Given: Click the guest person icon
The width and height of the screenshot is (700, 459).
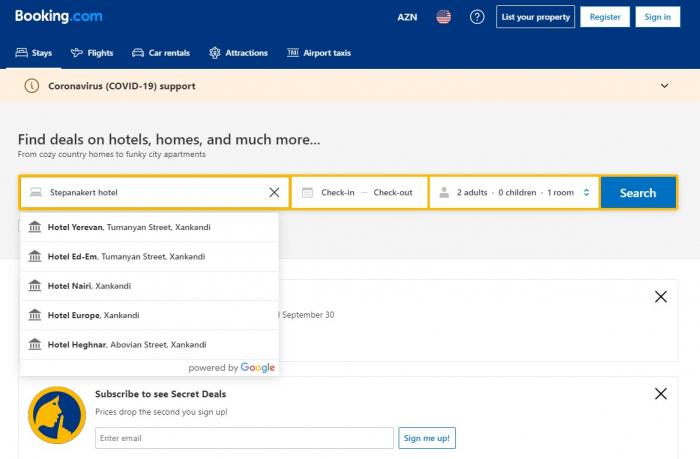Looking at the screenshot, I should 444,192.
